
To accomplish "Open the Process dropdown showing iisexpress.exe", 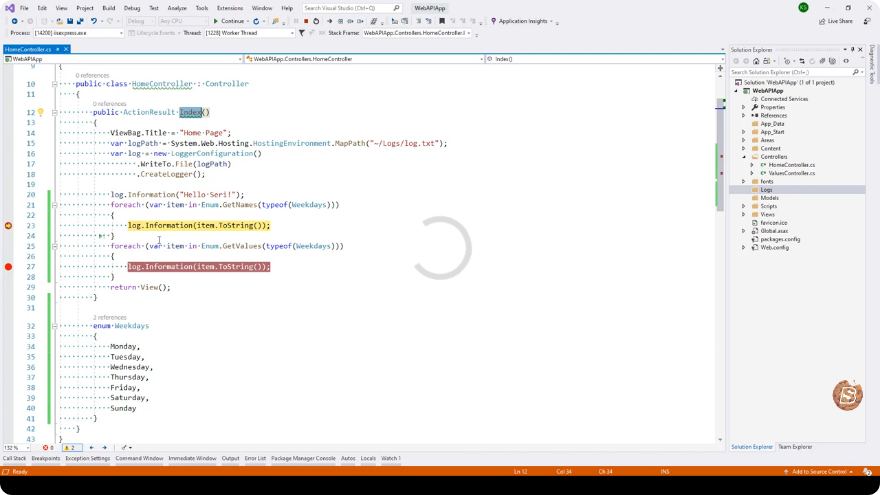I will tap(77, 33).
